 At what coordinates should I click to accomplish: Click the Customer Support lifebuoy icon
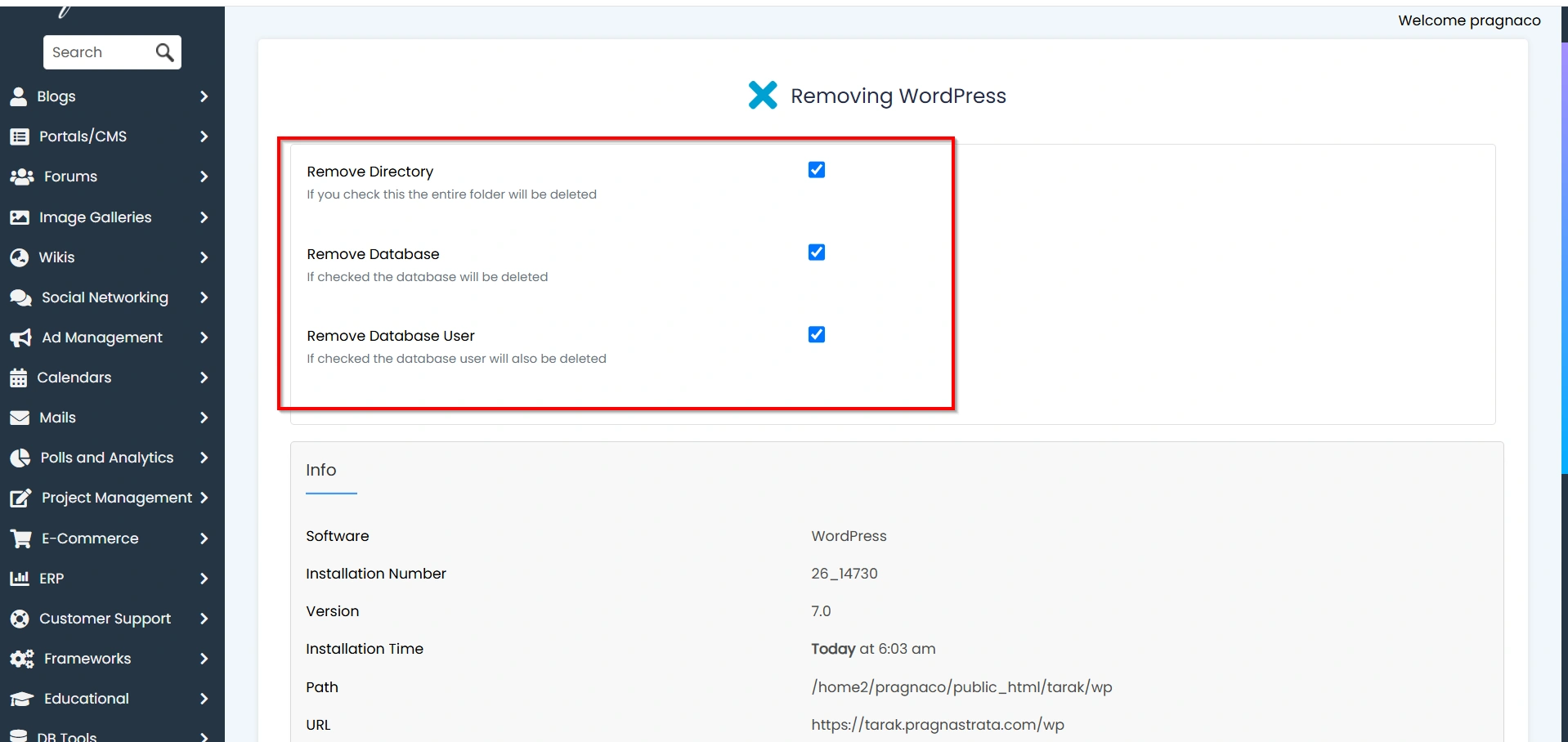[x=20, y=619]
